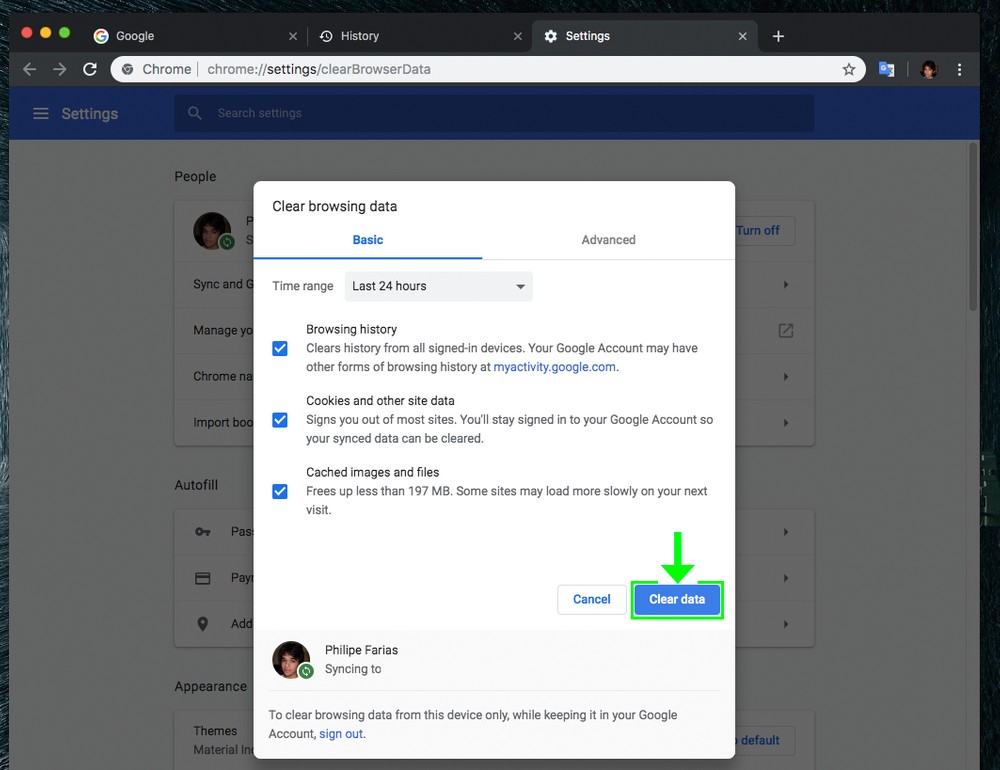Open the myactivity.google.com link
The height and width of the screenshot is (770, 1000).
554,367
